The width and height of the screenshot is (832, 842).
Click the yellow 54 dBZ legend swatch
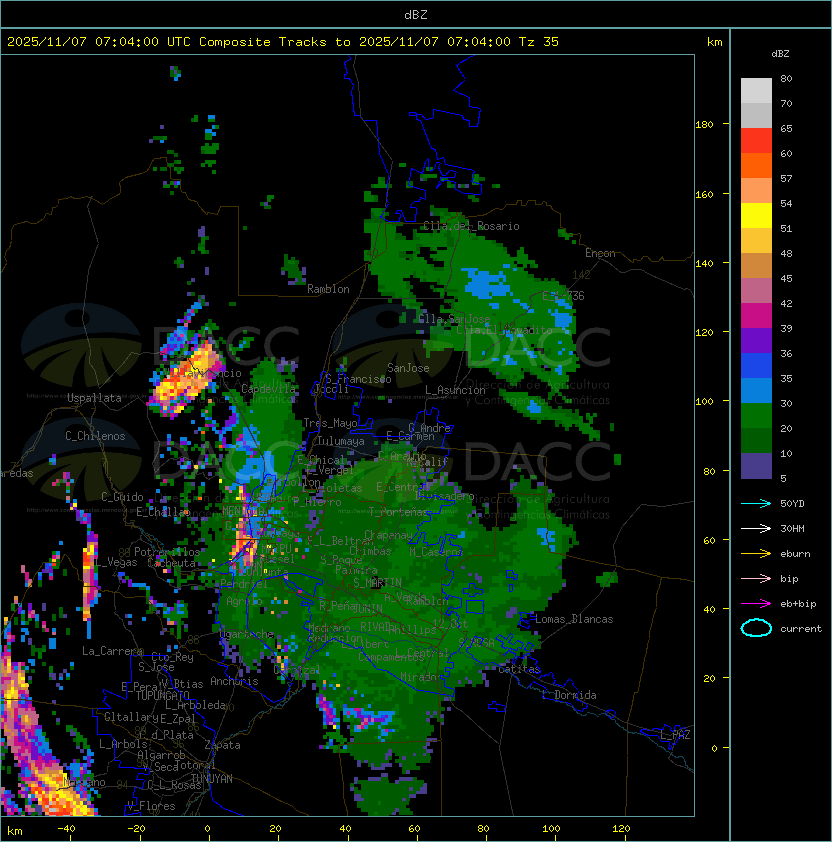[x=756, y=215]
